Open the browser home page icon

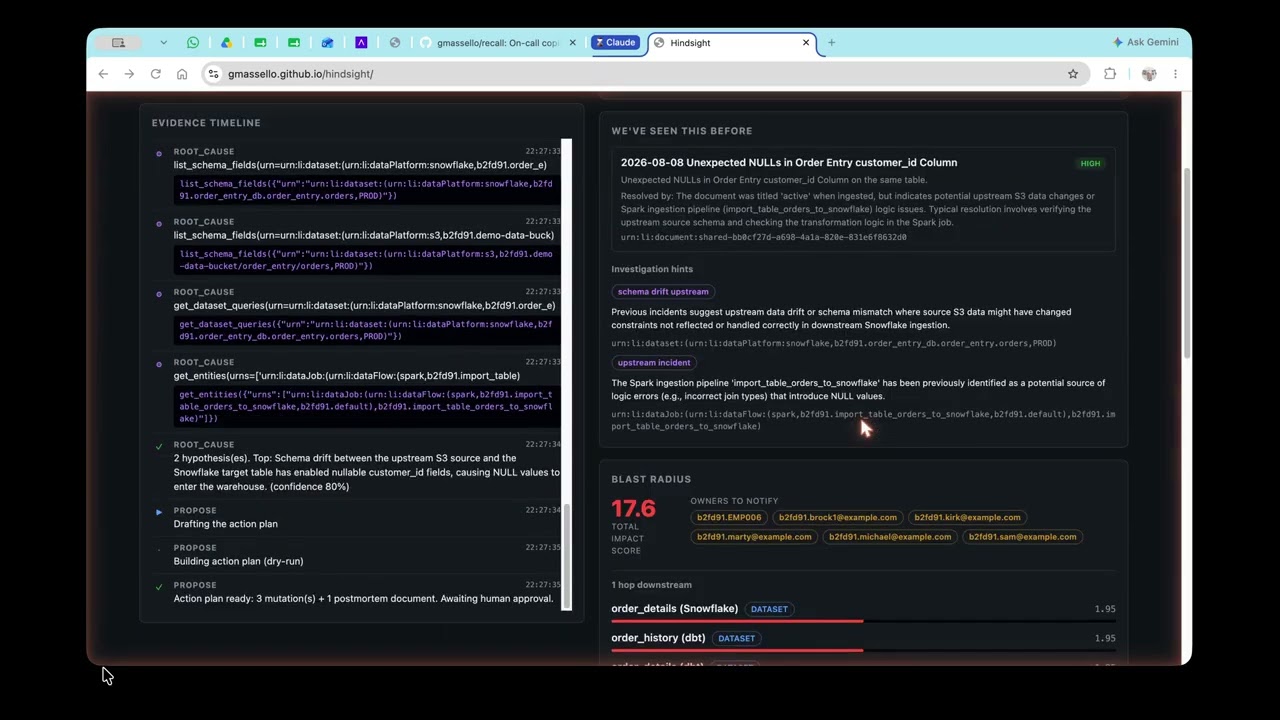tap(182, 74)
